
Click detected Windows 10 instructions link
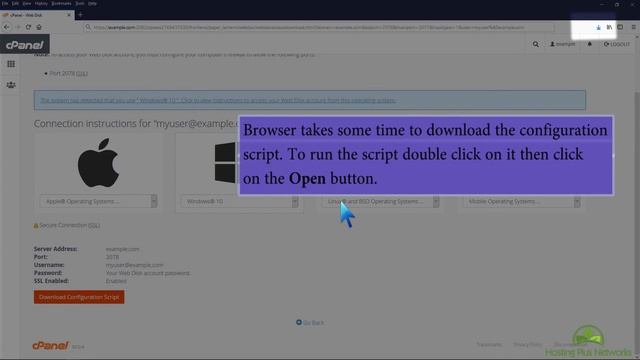(218, 100)
